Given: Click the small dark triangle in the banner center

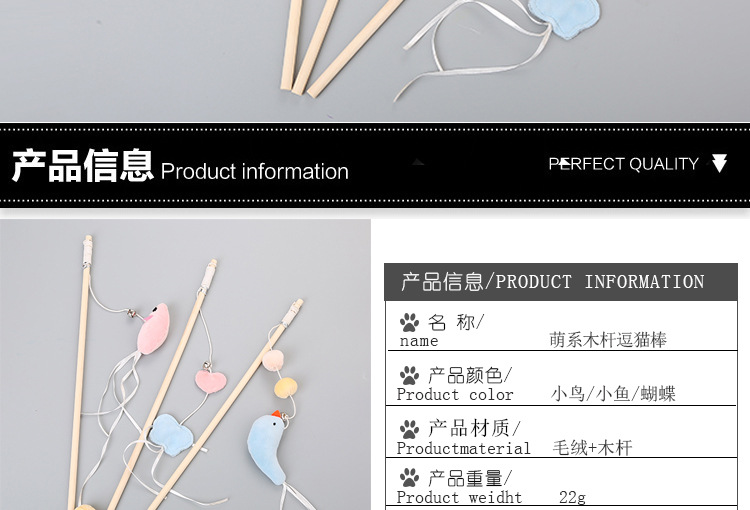Looking at the screenshot, I should pyautogui.click(x=418, y=162).
